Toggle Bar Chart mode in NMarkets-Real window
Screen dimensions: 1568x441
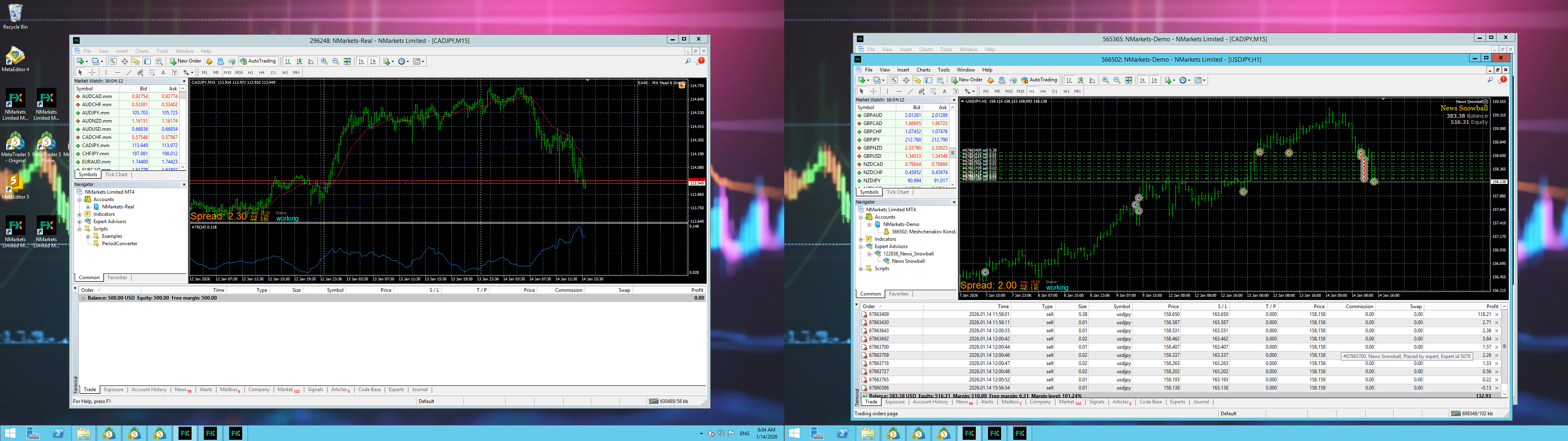[x=288, y=62]
